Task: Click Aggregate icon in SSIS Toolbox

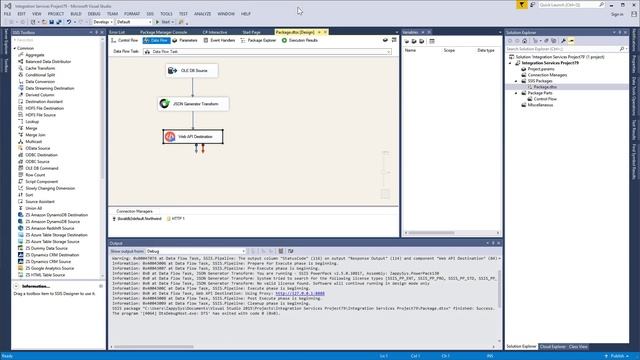Action: [20, 55]
